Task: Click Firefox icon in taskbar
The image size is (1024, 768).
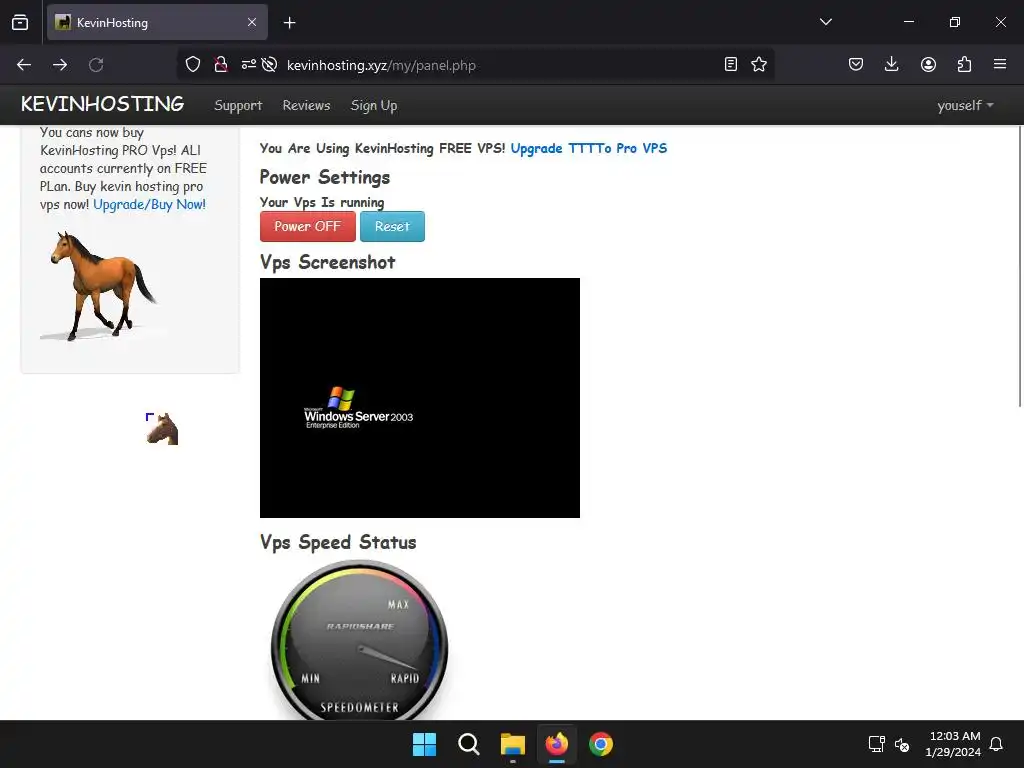Action: point(557,744)
